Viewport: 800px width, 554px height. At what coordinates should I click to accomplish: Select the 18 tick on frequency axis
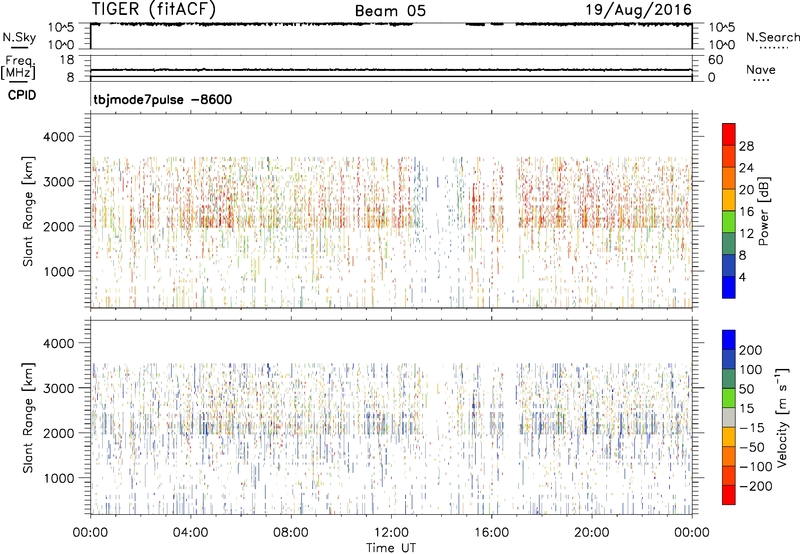click(66, 60)
